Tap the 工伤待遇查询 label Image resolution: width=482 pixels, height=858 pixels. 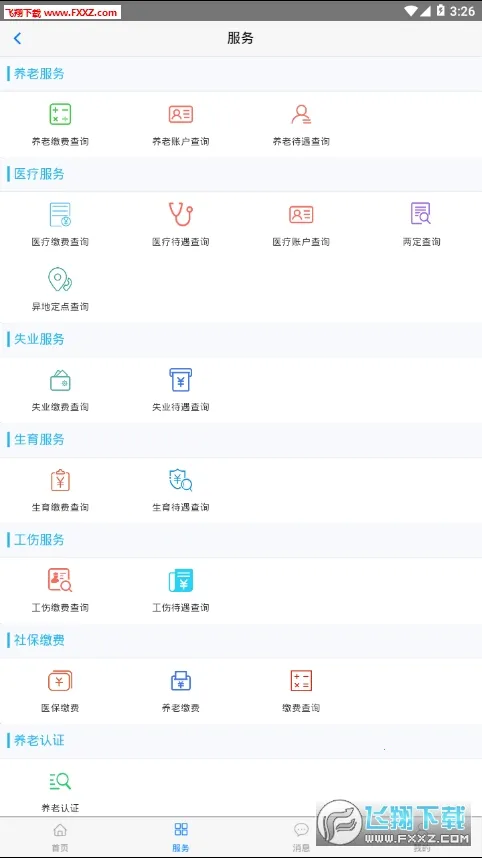pos(181,608)
